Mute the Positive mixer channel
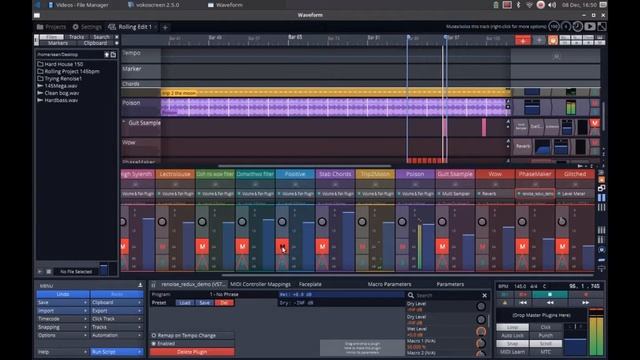The image size is (640, 360). click(282, 246)
